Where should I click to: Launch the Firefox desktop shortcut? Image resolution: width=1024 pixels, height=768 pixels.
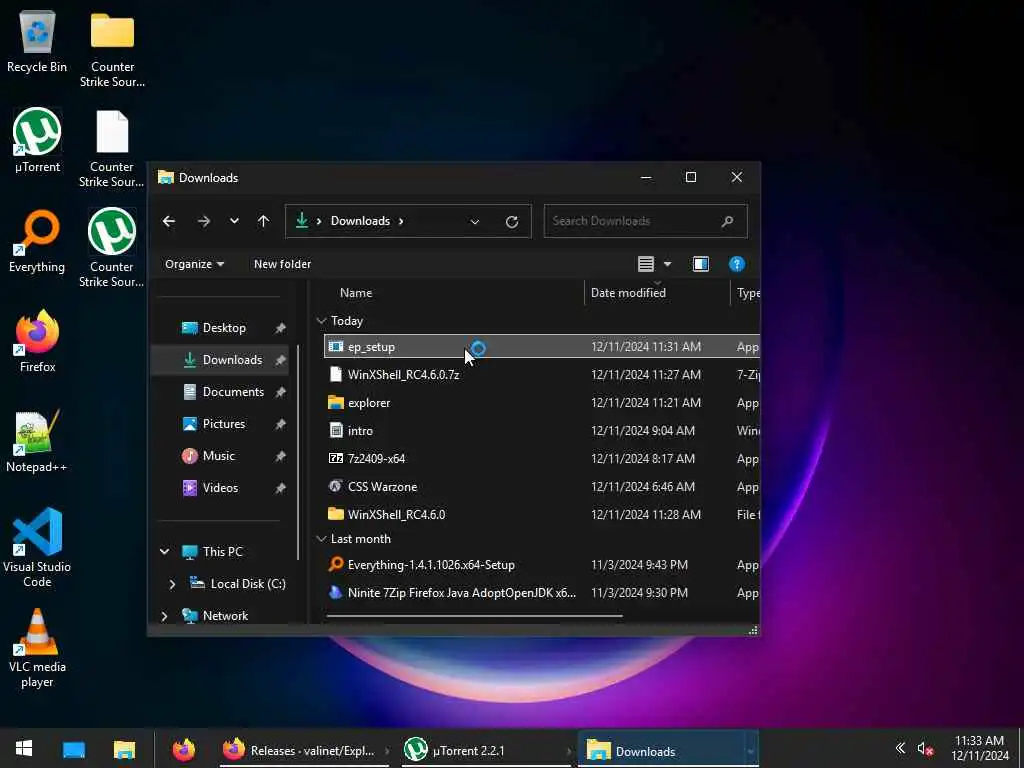tap(37, 341)
